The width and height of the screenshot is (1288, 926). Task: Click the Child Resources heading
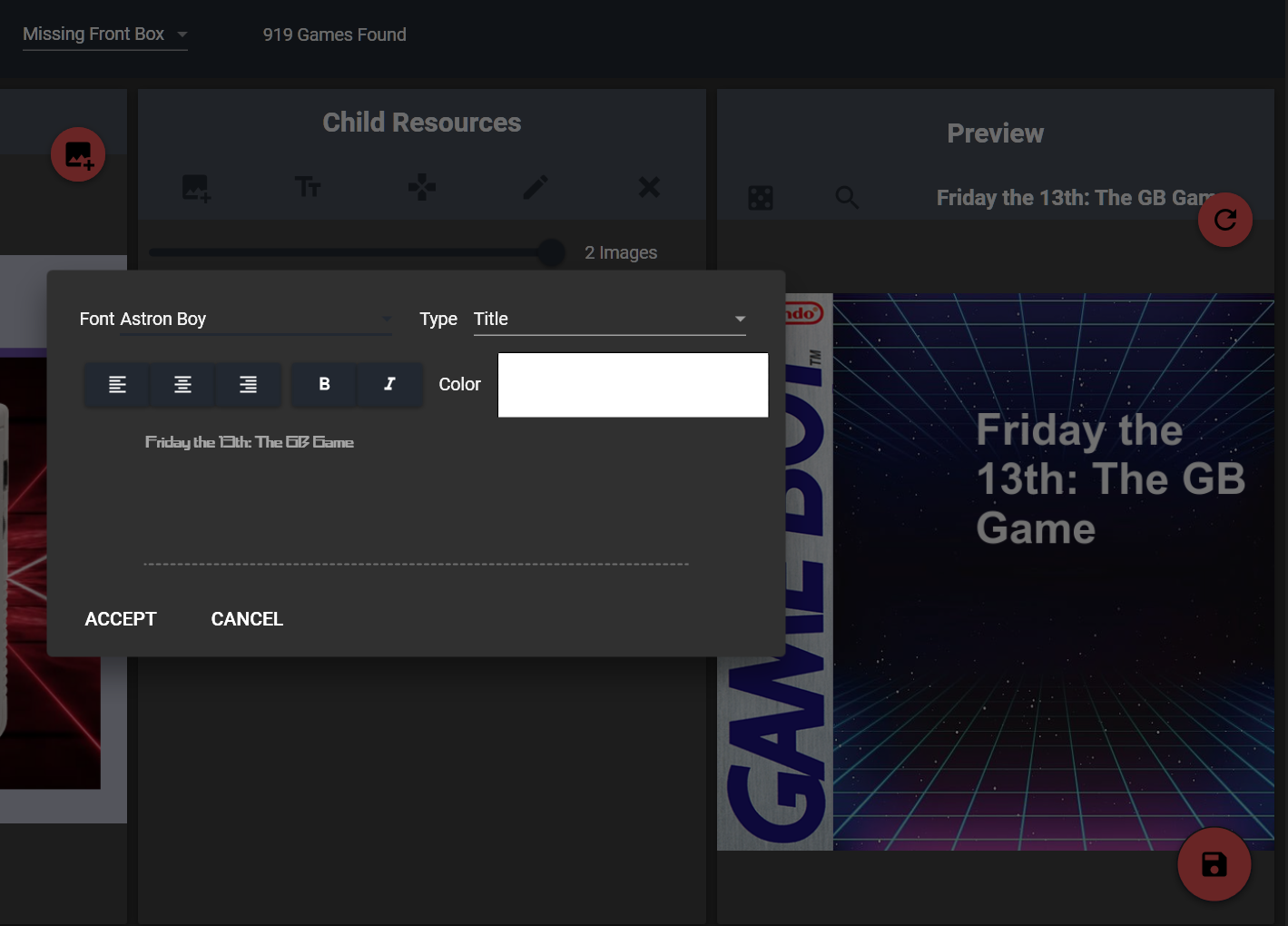[x=422, y=123]
